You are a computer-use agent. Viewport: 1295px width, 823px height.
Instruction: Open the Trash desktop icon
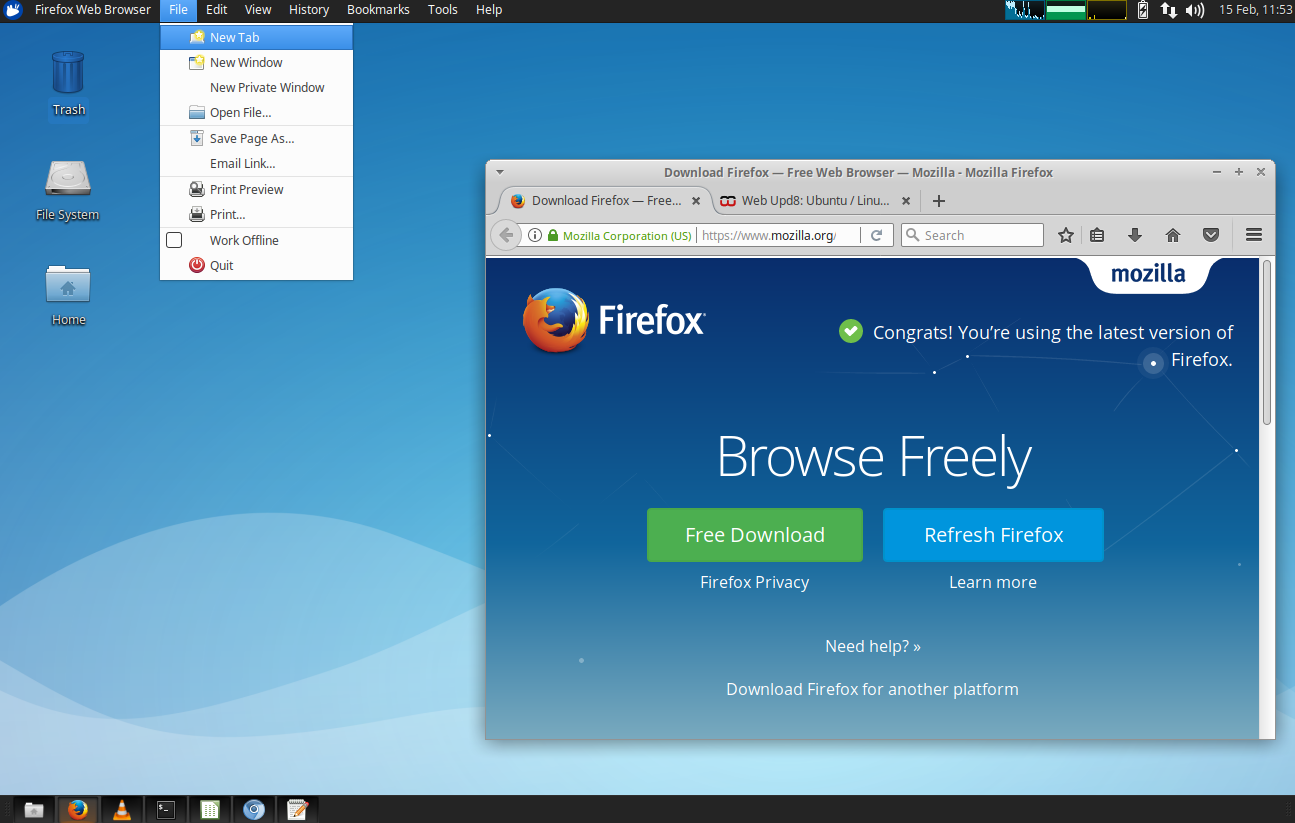[x=68, y=83]
